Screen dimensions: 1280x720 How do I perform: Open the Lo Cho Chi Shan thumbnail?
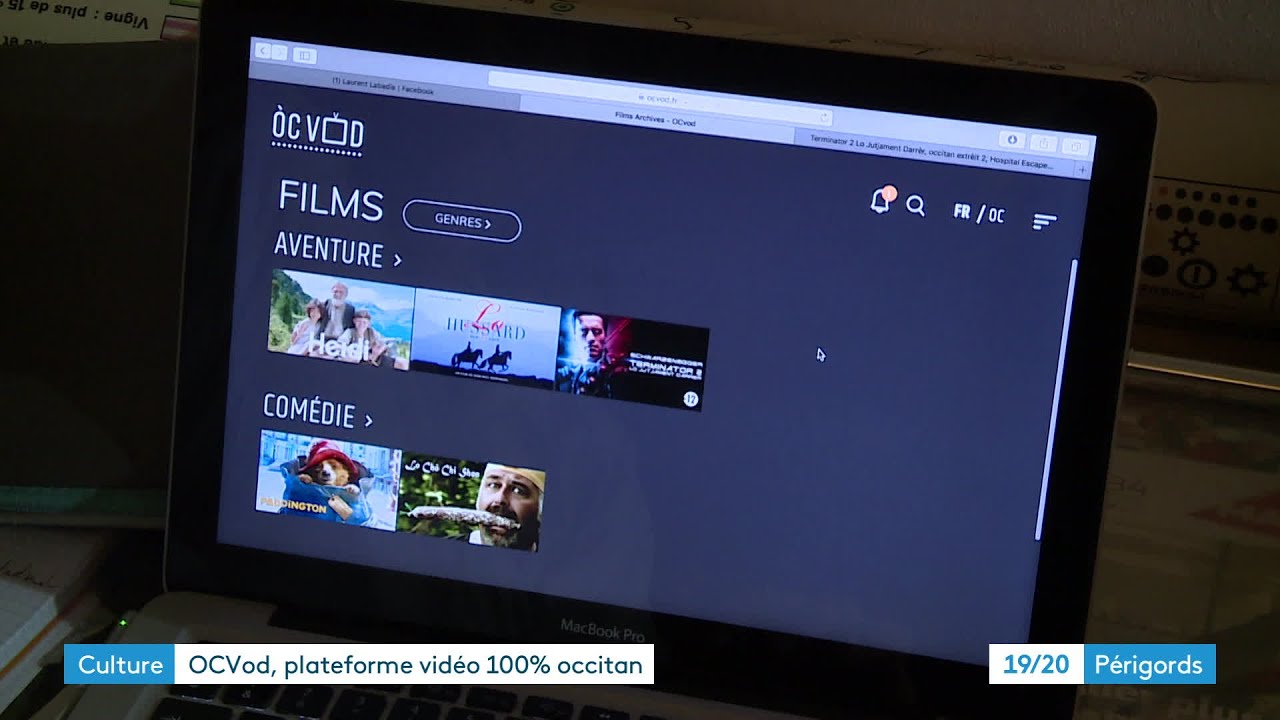[470, 500]
